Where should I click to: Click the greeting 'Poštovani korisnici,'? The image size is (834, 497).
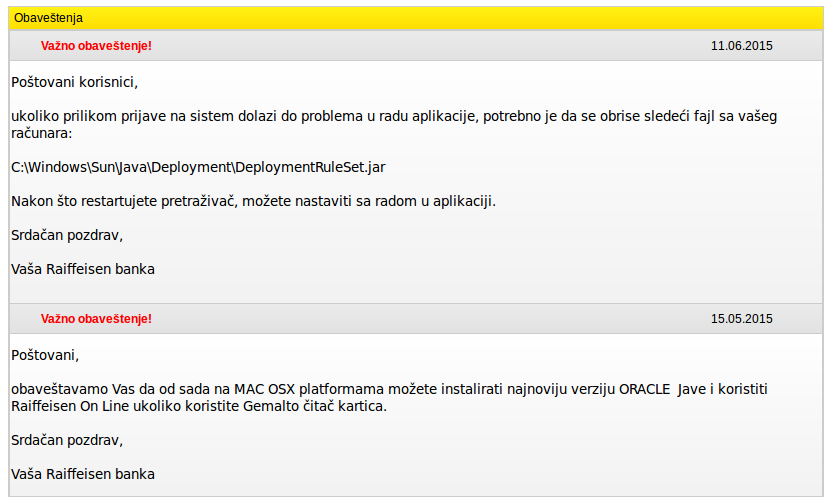74,82
